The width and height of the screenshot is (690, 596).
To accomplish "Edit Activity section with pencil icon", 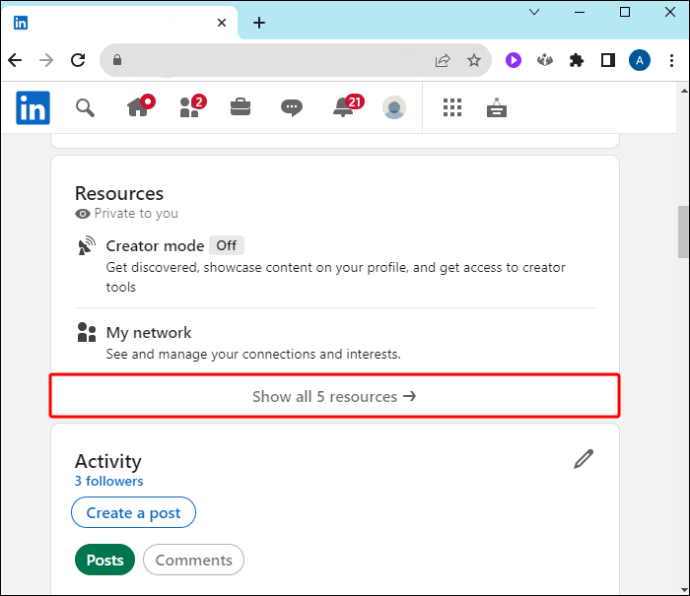I will pos(584,459).
